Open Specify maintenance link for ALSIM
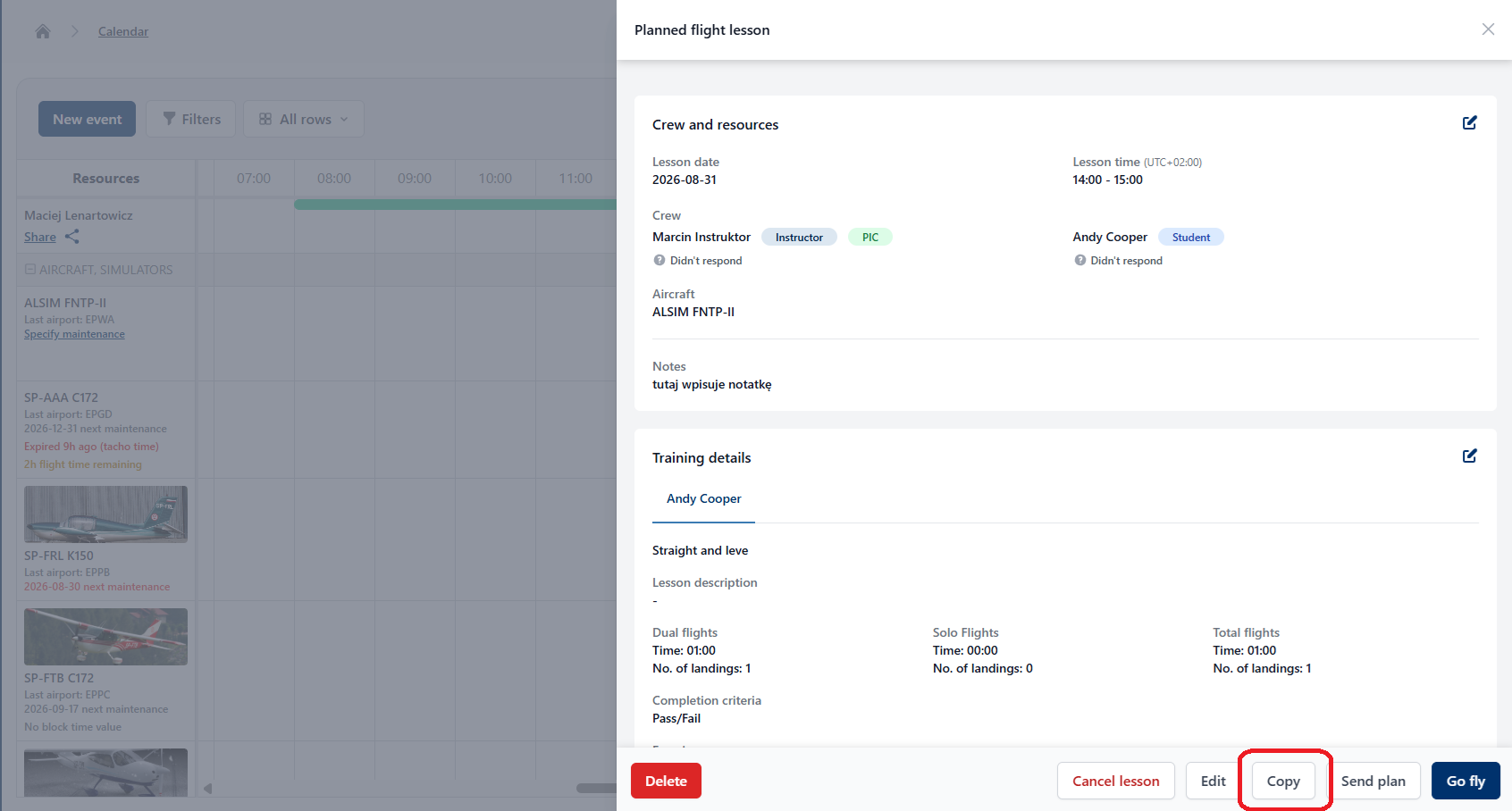Screen dimensions: 1512x811 (74, 334)
